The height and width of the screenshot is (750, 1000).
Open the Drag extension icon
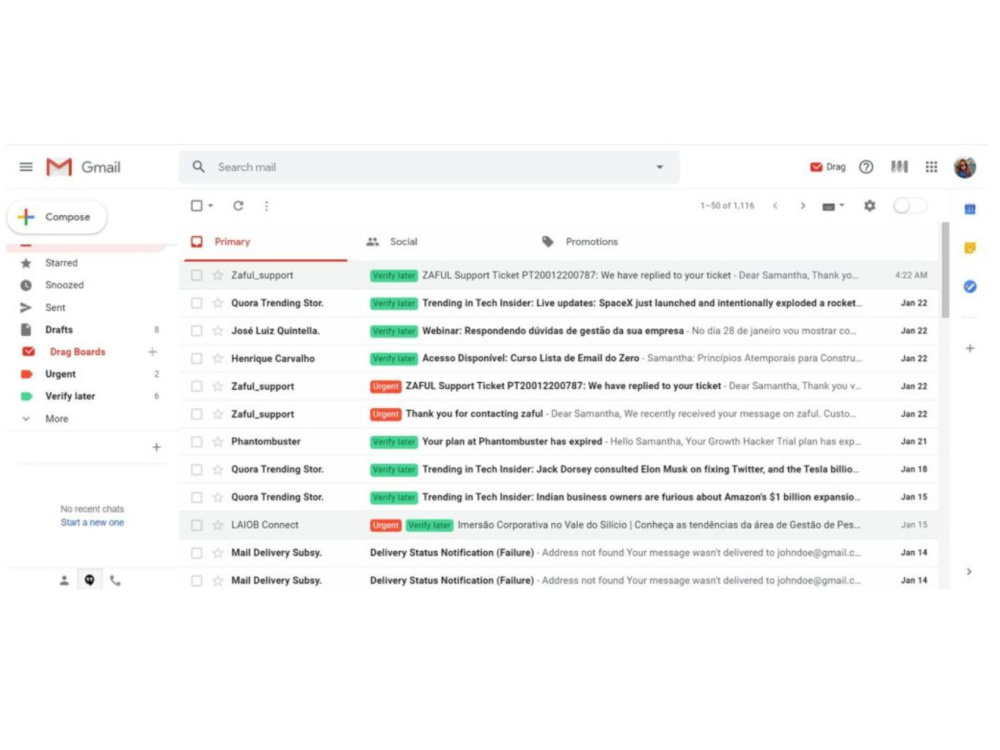(x=827, y=167)
